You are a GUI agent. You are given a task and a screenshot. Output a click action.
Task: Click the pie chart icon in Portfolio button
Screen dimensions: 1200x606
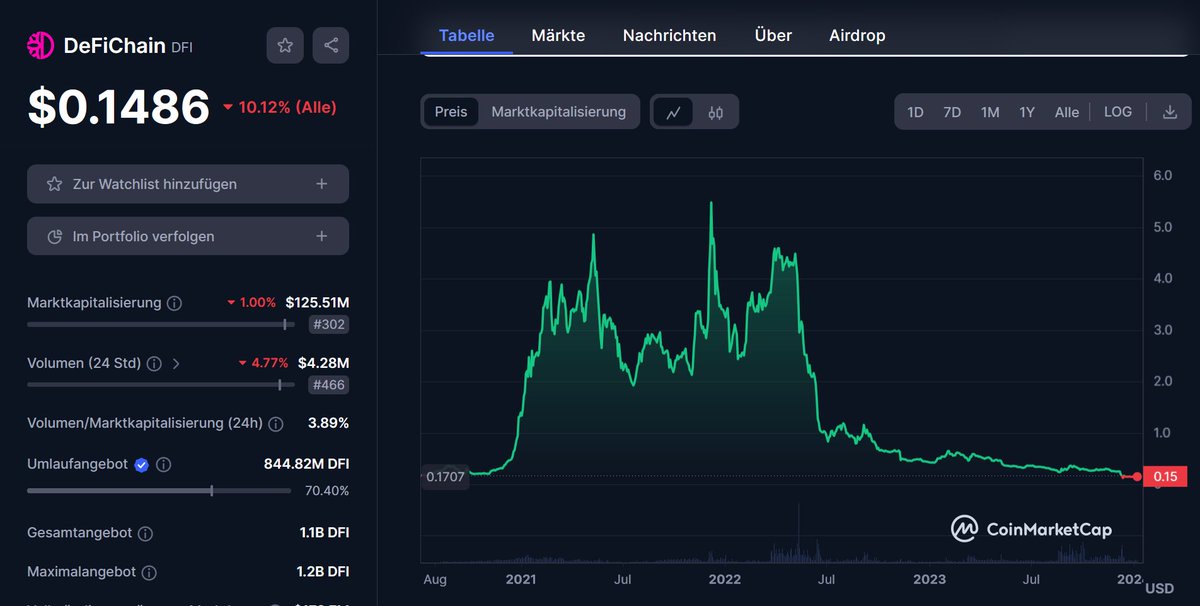(55, 237)
